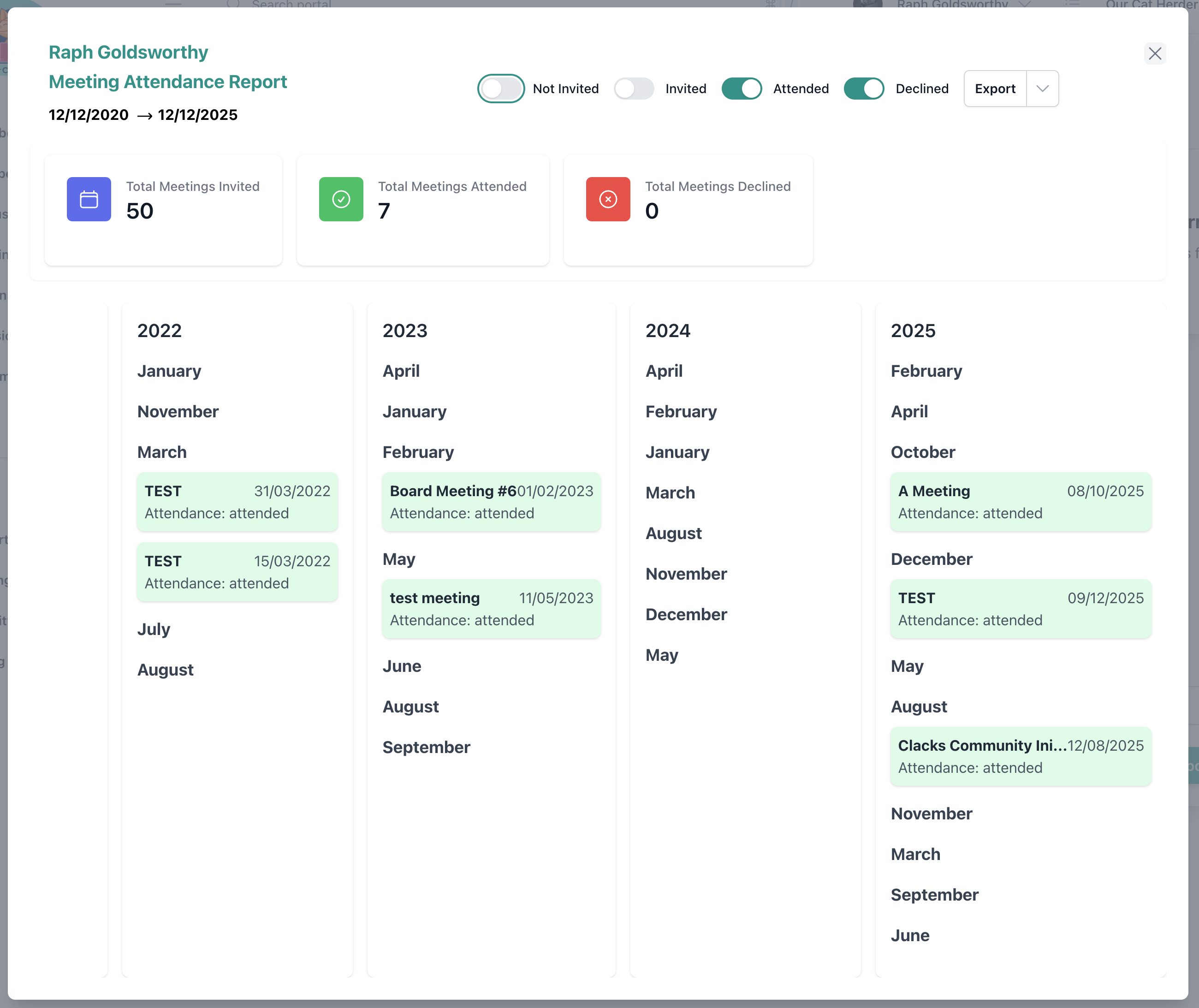The image size is (1199, 1008).
Task: Close the Meeting Attendance Report dialog
Action: click(x=1154, y=53)
